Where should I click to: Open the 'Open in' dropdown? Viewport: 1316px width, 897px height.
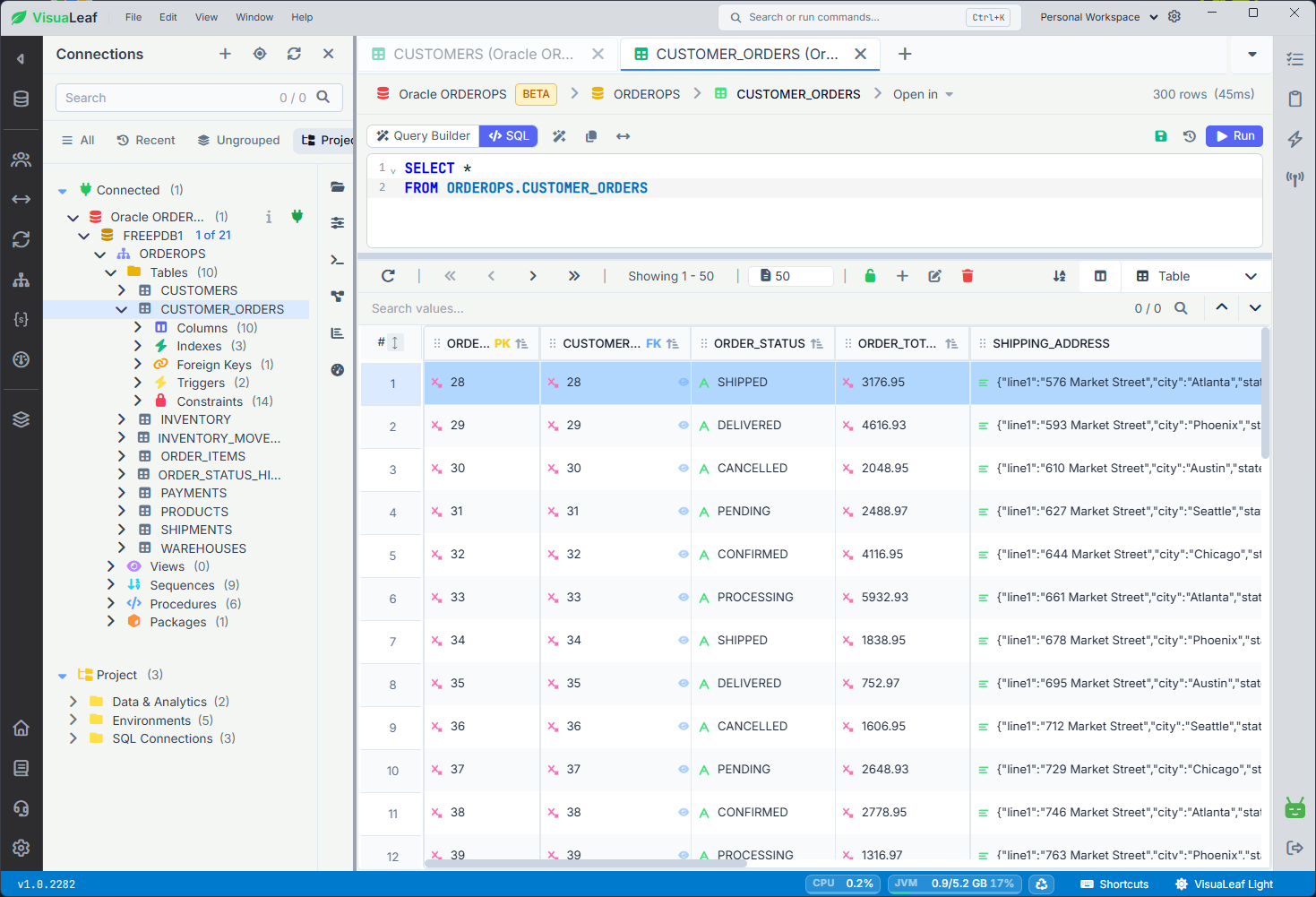pos(923,94)
